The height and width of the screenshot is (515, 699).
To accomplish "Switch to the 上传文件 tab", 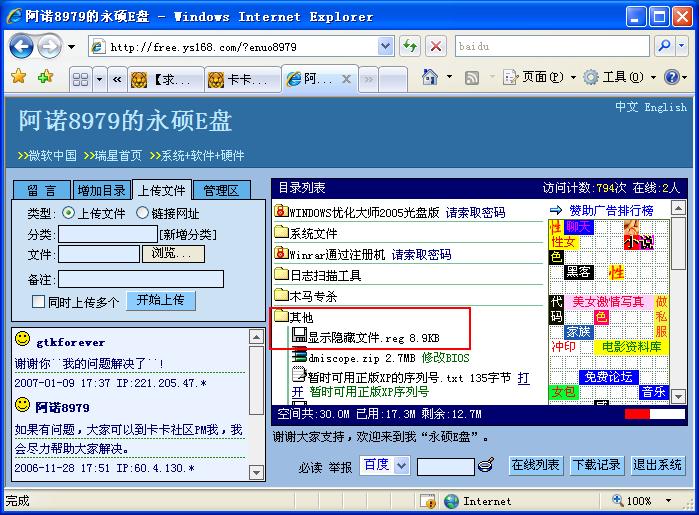I will pyautogui.click(x=162, y=190).
